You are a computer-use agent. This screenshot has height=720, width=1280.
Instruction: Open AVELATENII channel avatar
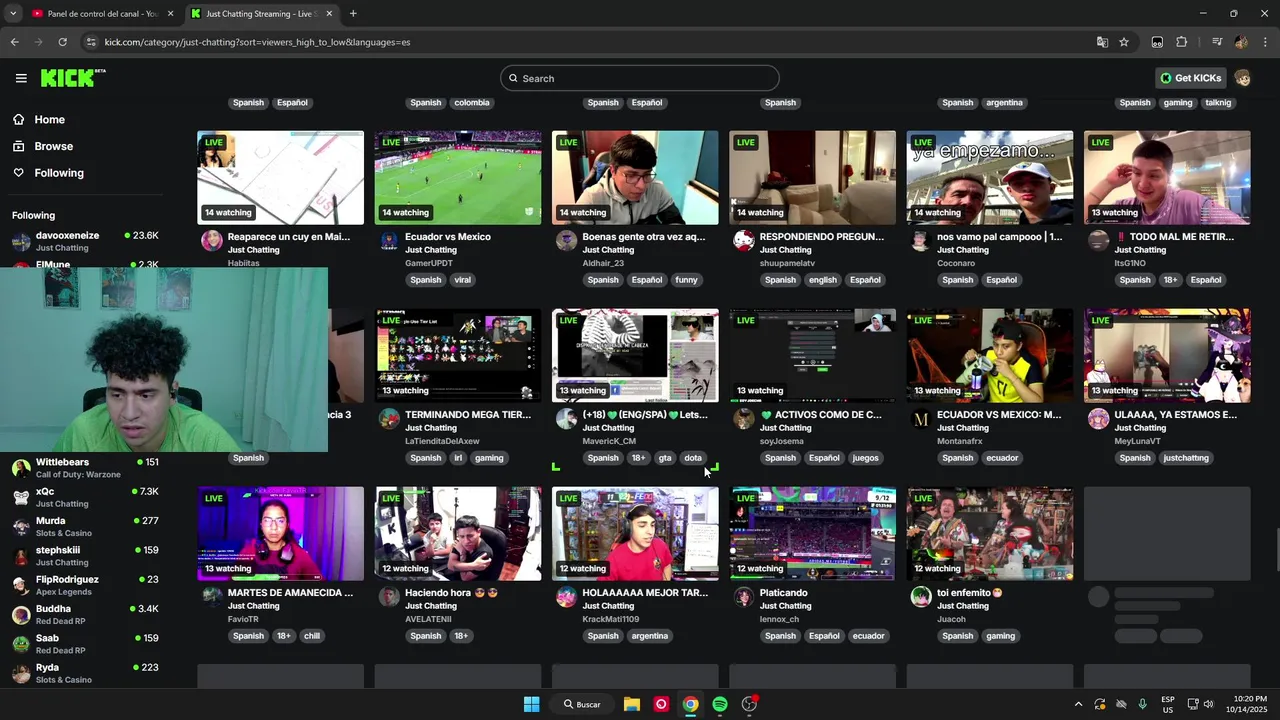pyautogui.click(x=389, y=597)
